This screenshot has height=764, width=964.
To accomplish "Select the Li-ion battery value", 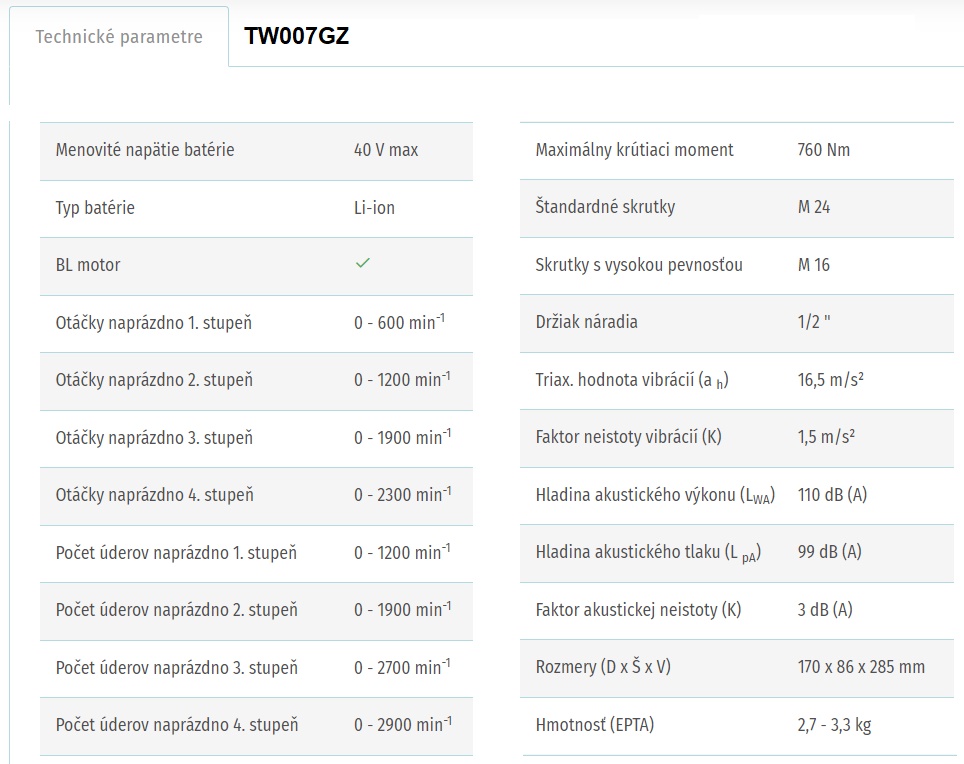I will 374,208.
